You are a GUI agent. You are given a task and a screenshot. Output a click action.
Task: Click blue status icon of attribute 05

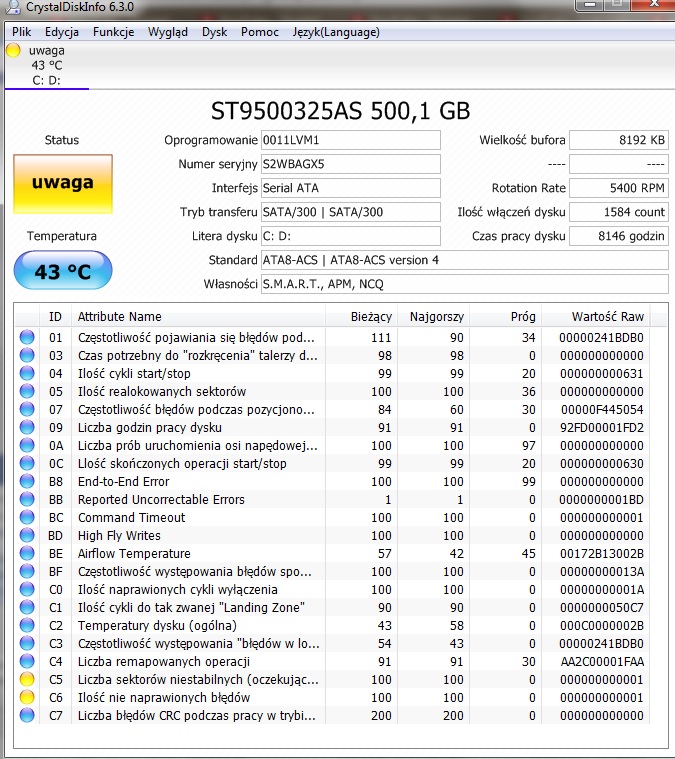click(x=27, y=391)
